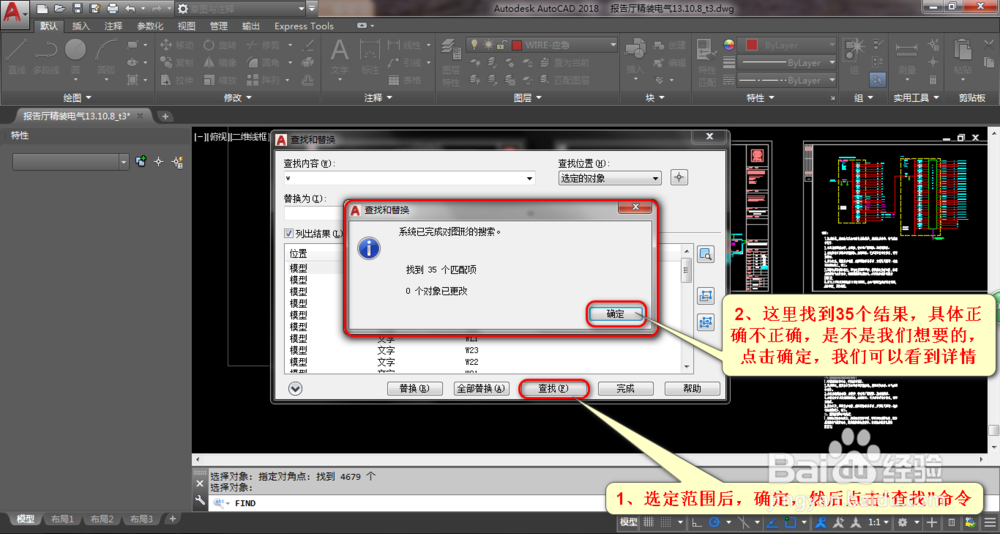This screenshot has height=534, width=1000.
Task: Click 确定 in the search complete message
Action: pos(616,314)
